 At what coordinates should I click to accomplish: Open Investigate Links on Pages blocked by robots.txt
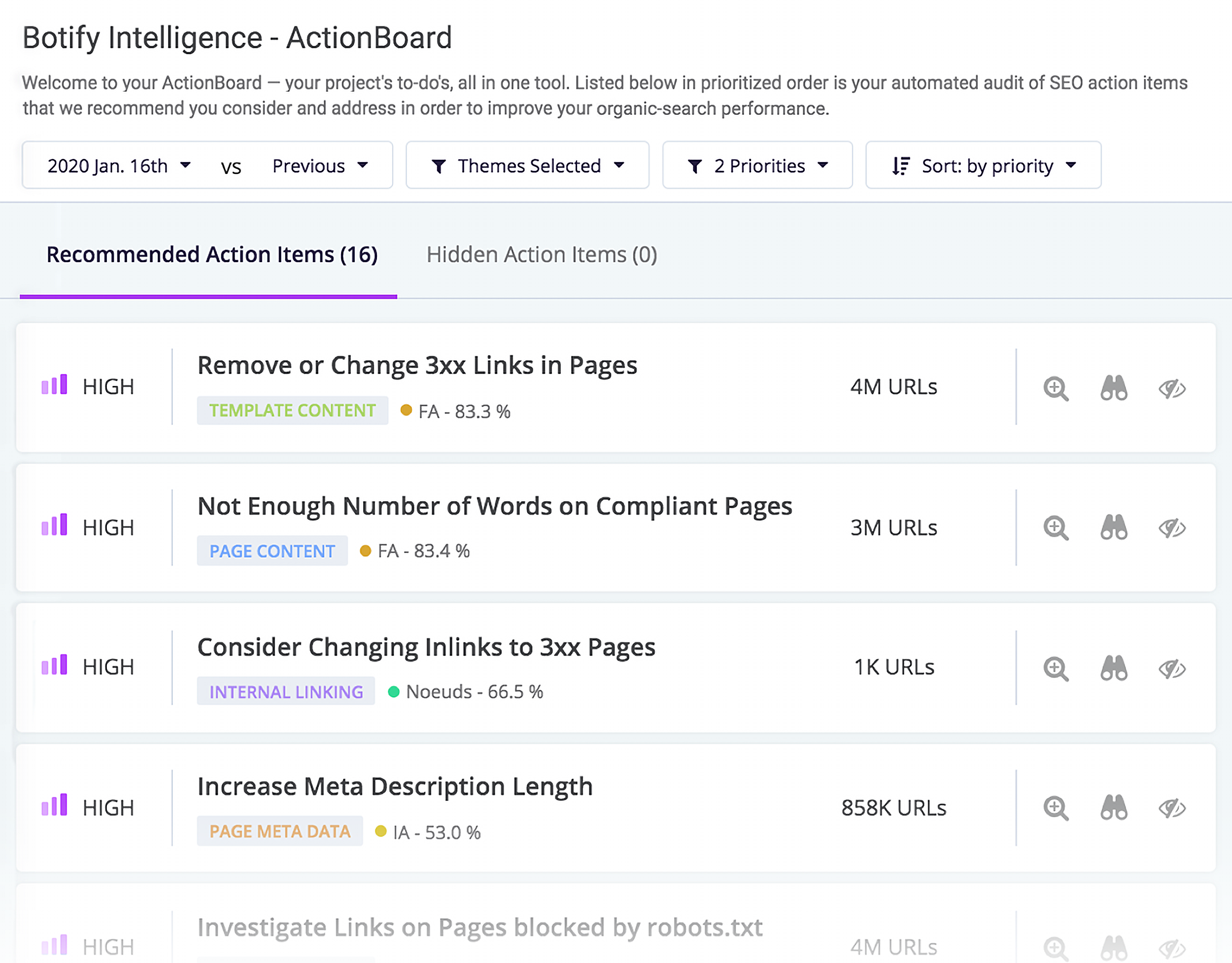[480, 927]
